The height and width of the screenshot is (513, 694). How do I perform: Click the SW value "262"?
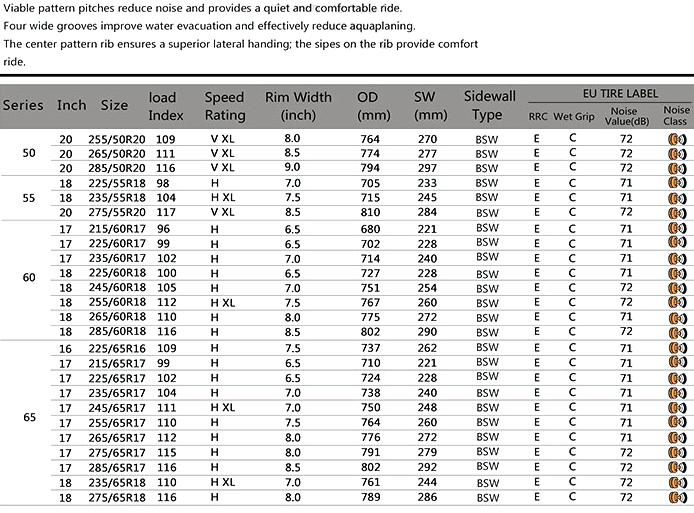[x=427, y=348]
